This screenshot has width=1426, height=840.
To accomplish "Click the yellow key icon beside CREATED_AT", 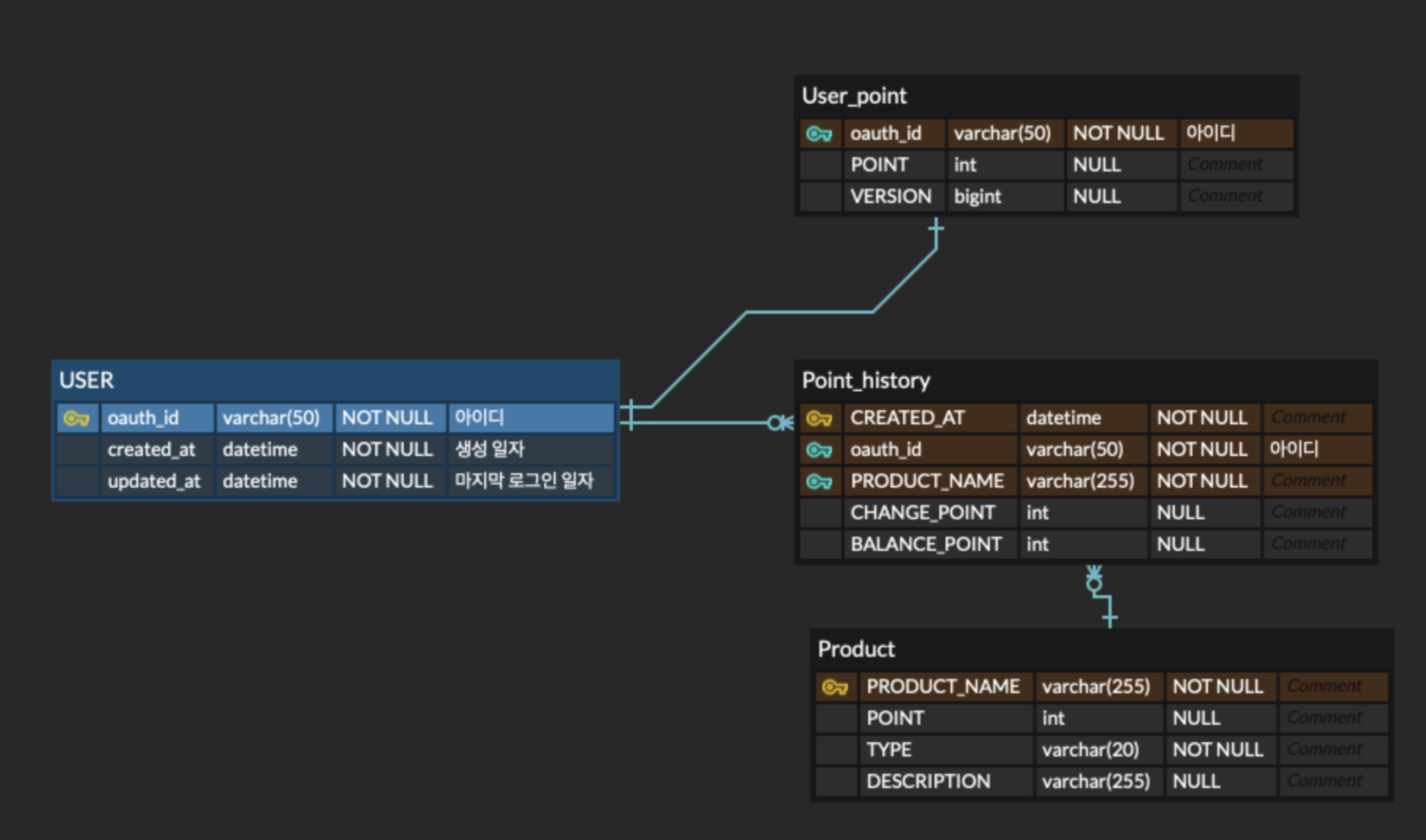I will coord(819,418).
